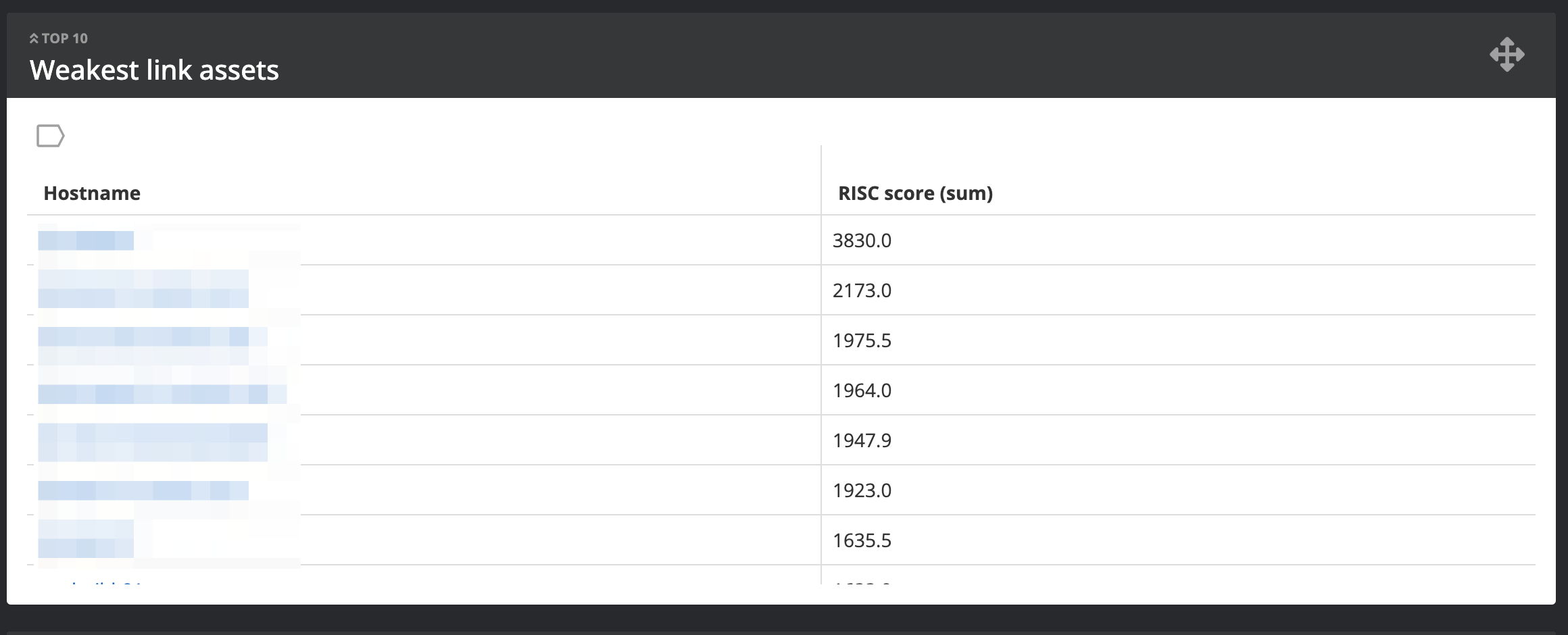Open hostname link in the 1635.5 row
This screenshot has height=635, width=1568.
[x=86, y=540]
